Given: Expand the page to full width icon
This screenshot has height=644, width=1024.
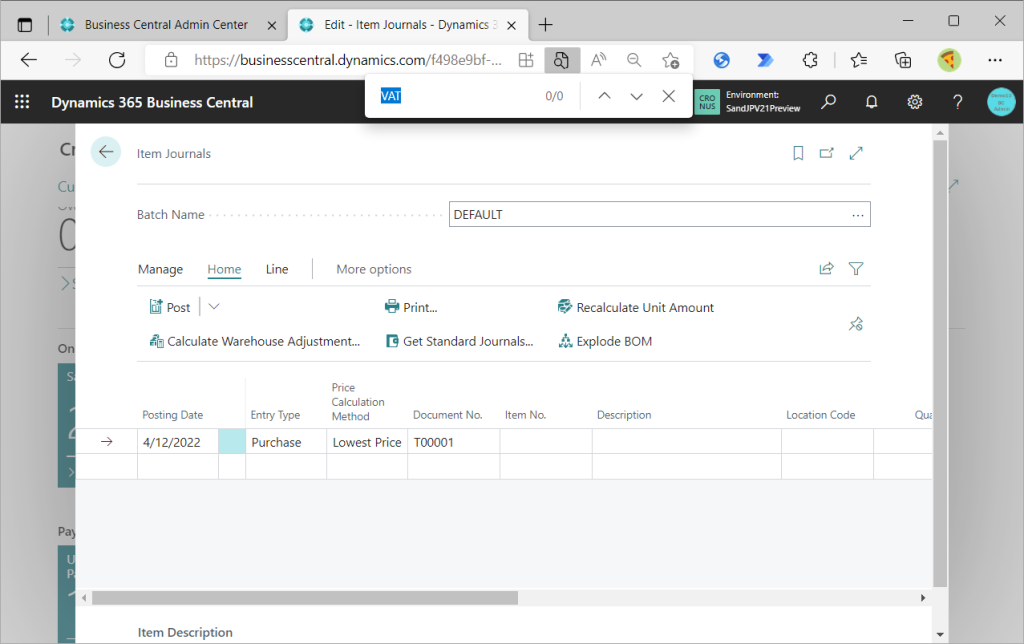Looking at the screenshot, I should point(856,153).
